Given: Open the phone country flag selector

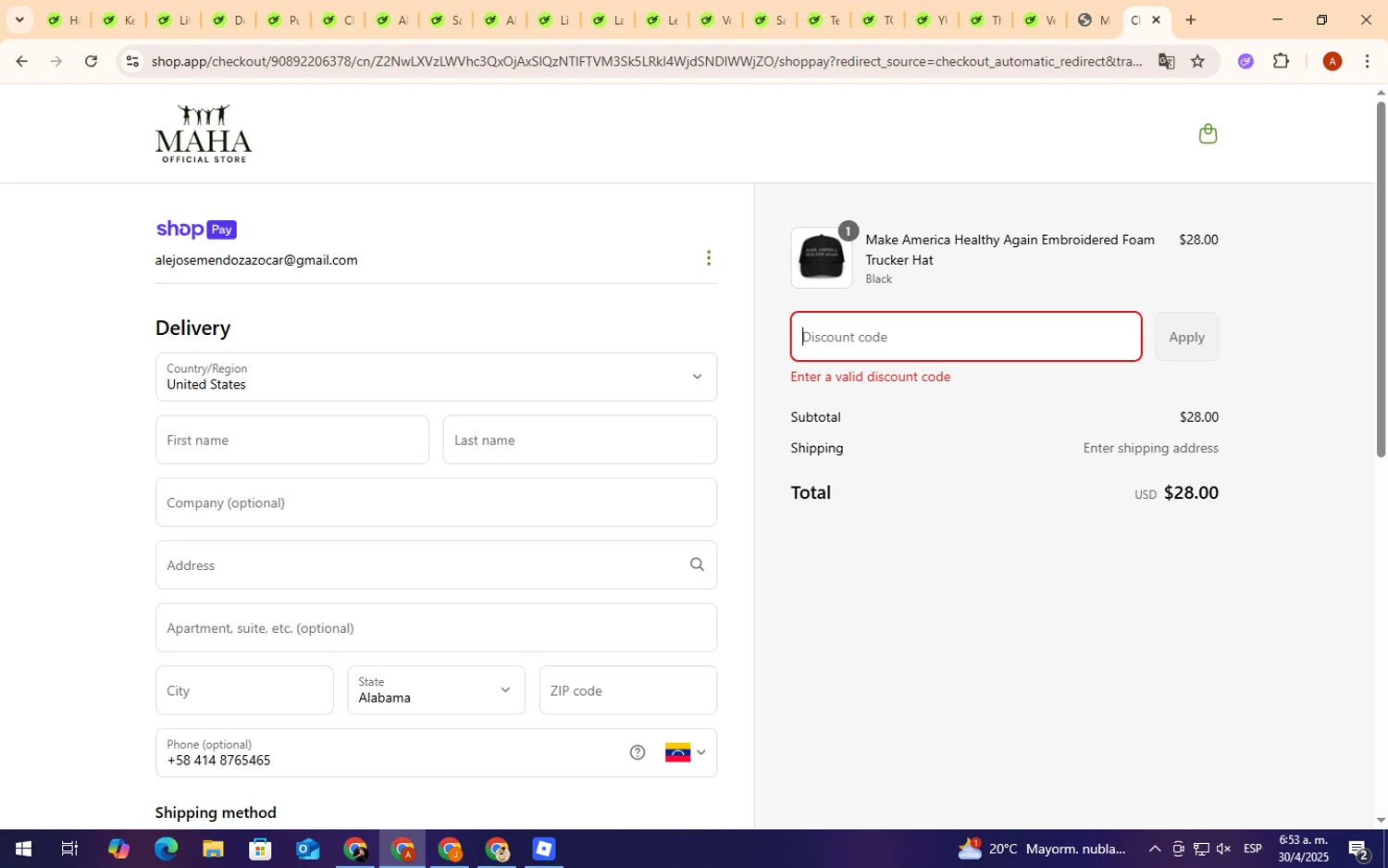Looking at the screenshot, I should (x=685, y=752).
